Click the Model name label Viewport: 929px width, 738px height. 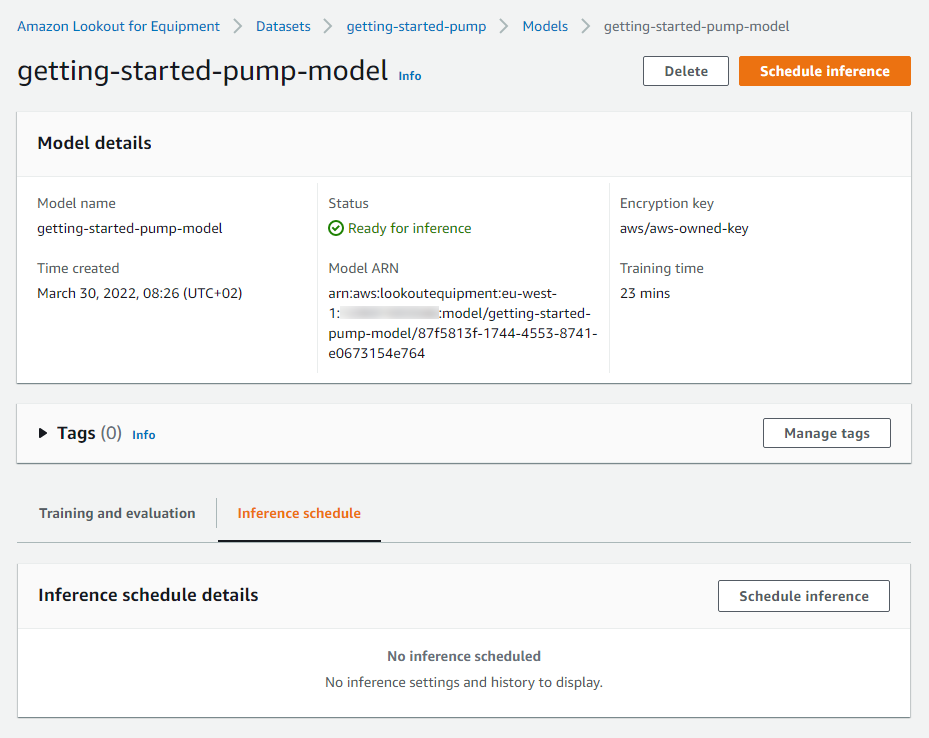tap(76, 203)
